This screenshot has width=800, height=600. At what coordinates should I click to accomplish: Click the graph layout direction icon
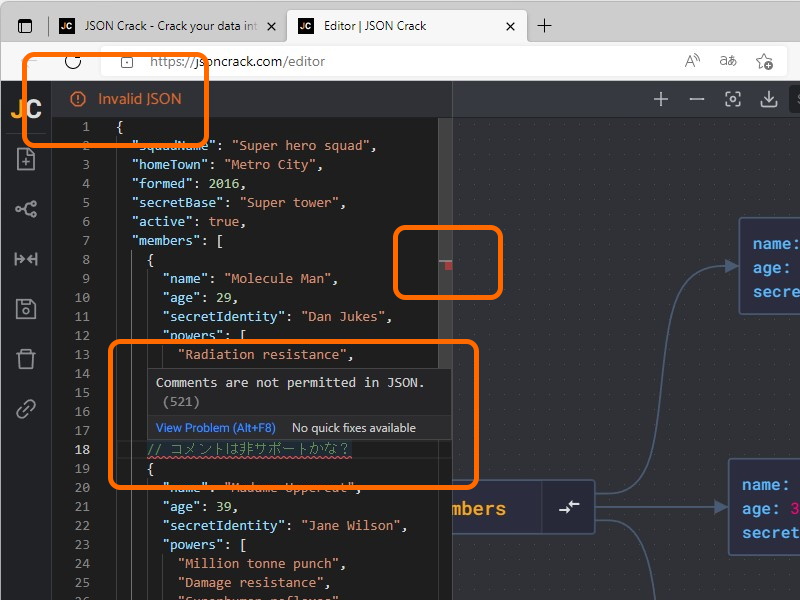[x=26, y=209]
